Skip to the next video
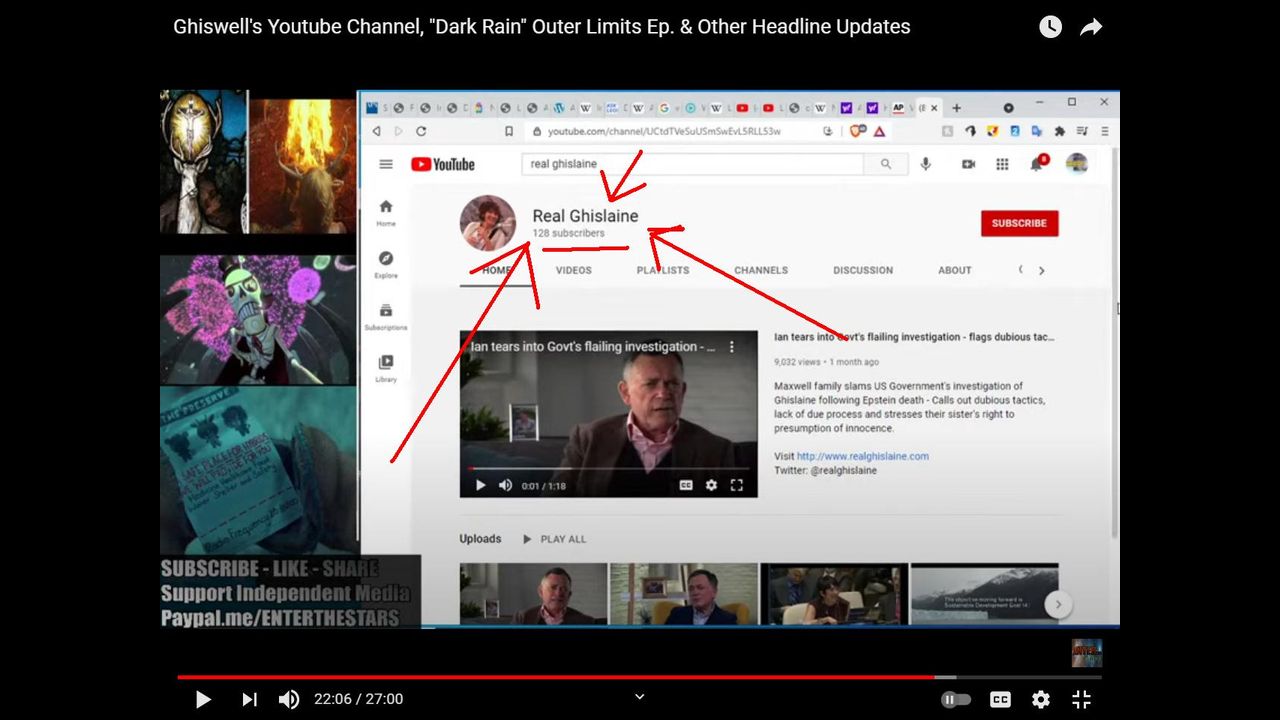Screen dimensions: 1280x720 (249, 700)
